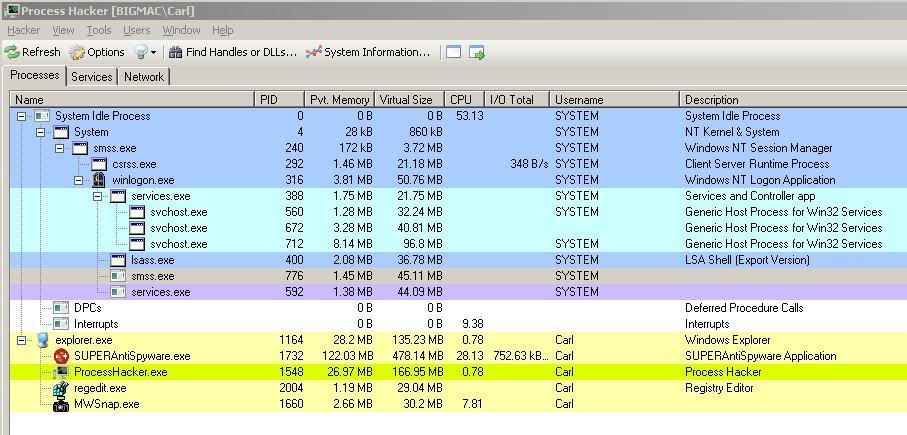907x435 pixels.
Task: Open the View menu
Action: point(63,30)
